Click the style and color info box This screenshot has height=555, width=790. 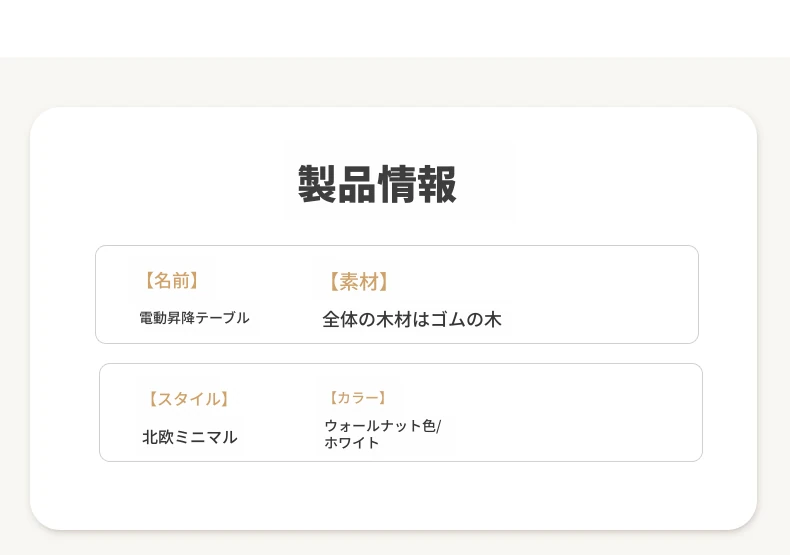coord(401,412)
